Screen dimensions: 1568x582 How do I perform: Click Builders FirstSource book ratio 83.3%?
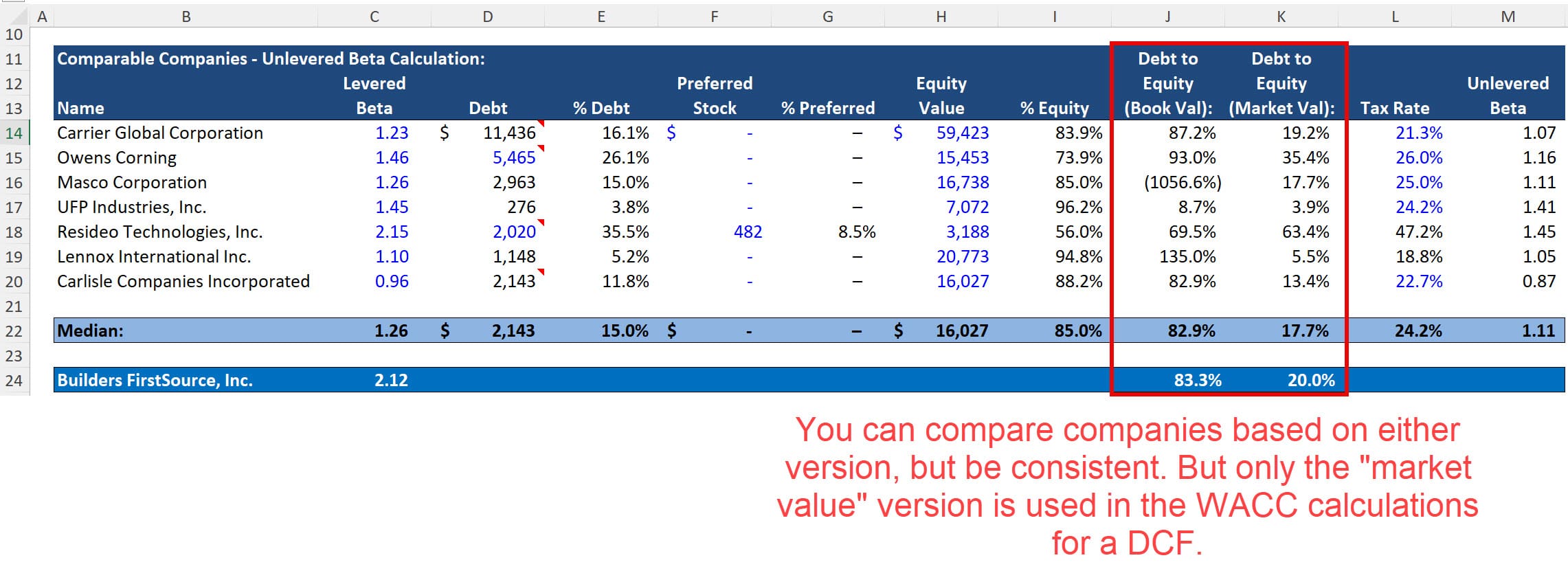[x=1198, y=380]
